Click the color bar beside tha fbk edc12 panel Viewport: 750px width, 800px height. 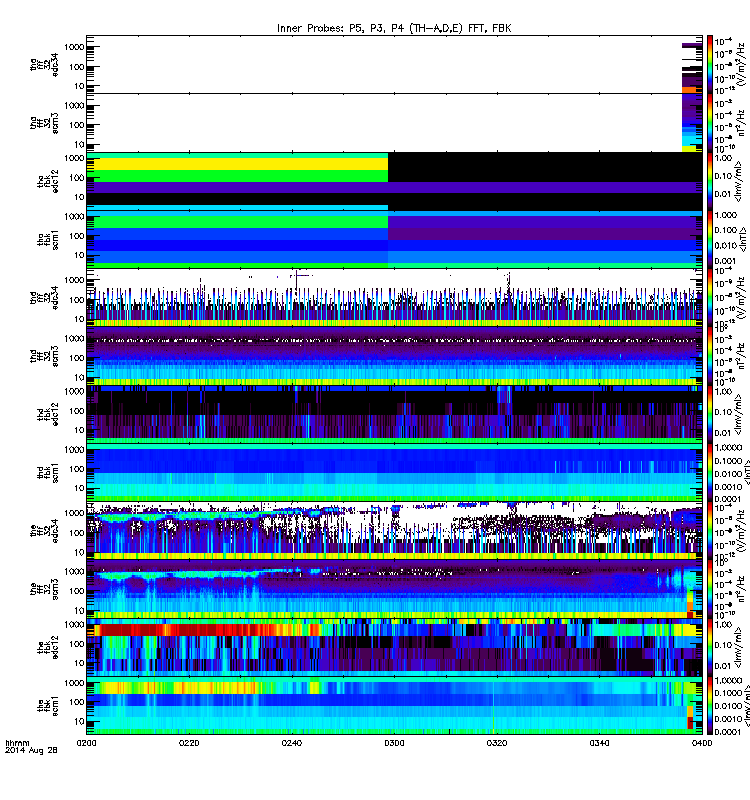710,181
